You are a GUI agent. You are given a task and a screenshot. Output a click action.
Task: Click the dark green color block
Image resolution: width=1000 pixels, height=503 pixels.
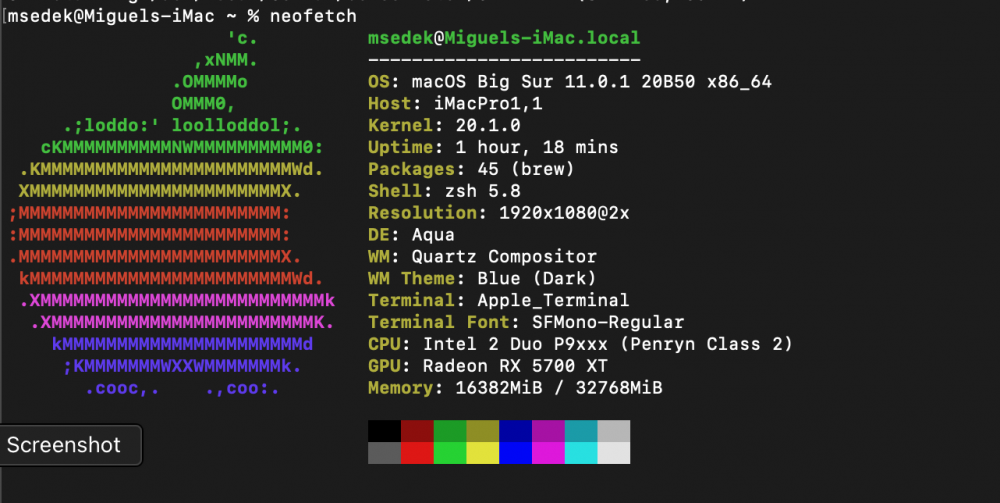pyautogui.click(x=450, y=431)
